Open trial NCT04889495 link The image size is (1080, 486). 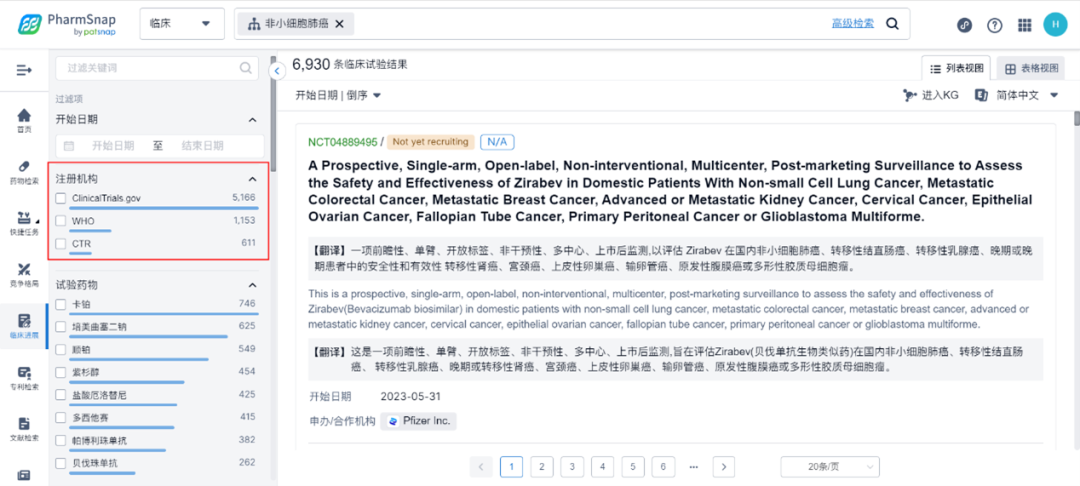(x=342, y=142)
